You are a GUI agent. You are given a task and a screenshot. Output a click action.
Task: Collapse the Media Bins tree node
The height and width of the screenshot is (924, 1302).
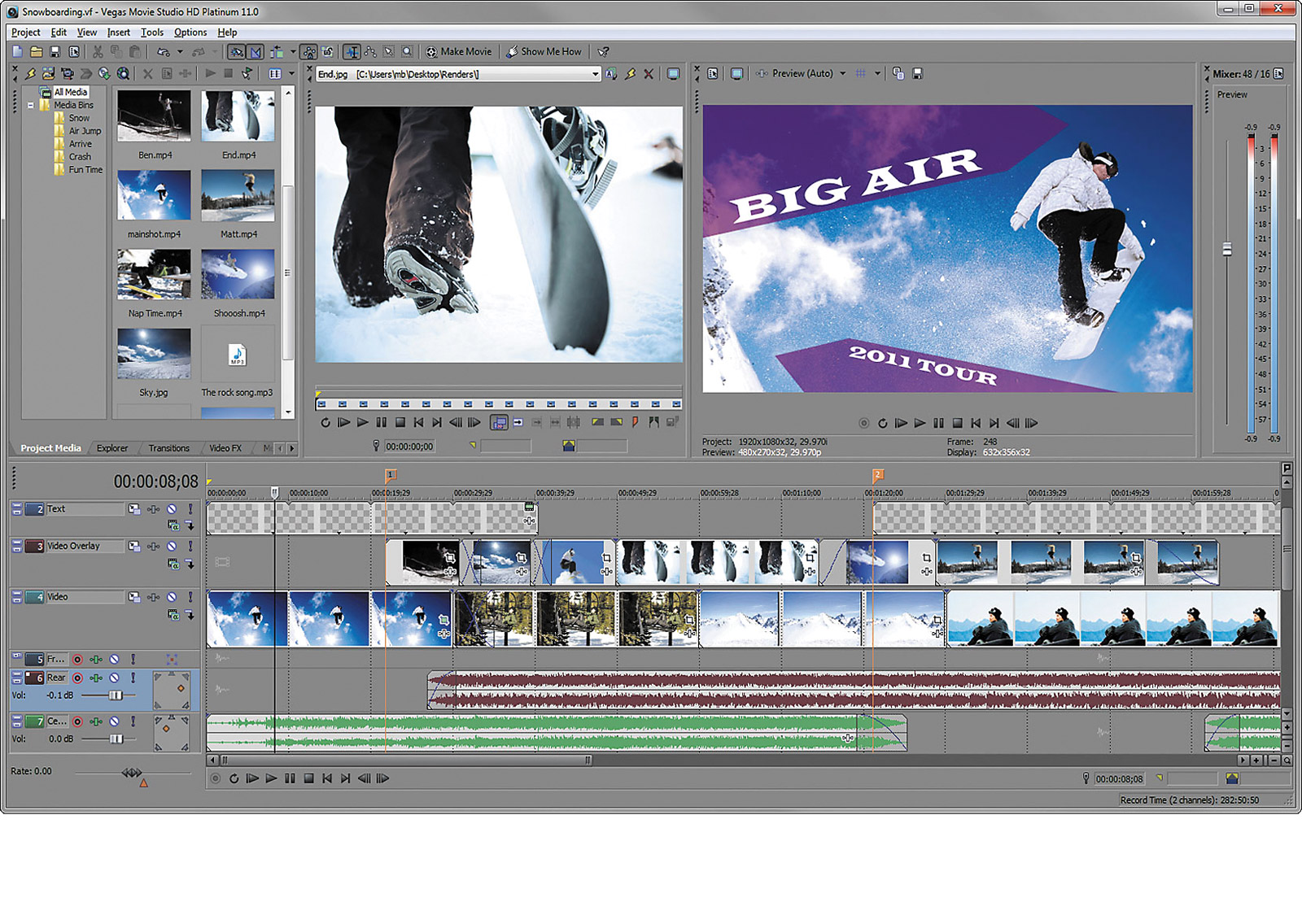point(31,105)
